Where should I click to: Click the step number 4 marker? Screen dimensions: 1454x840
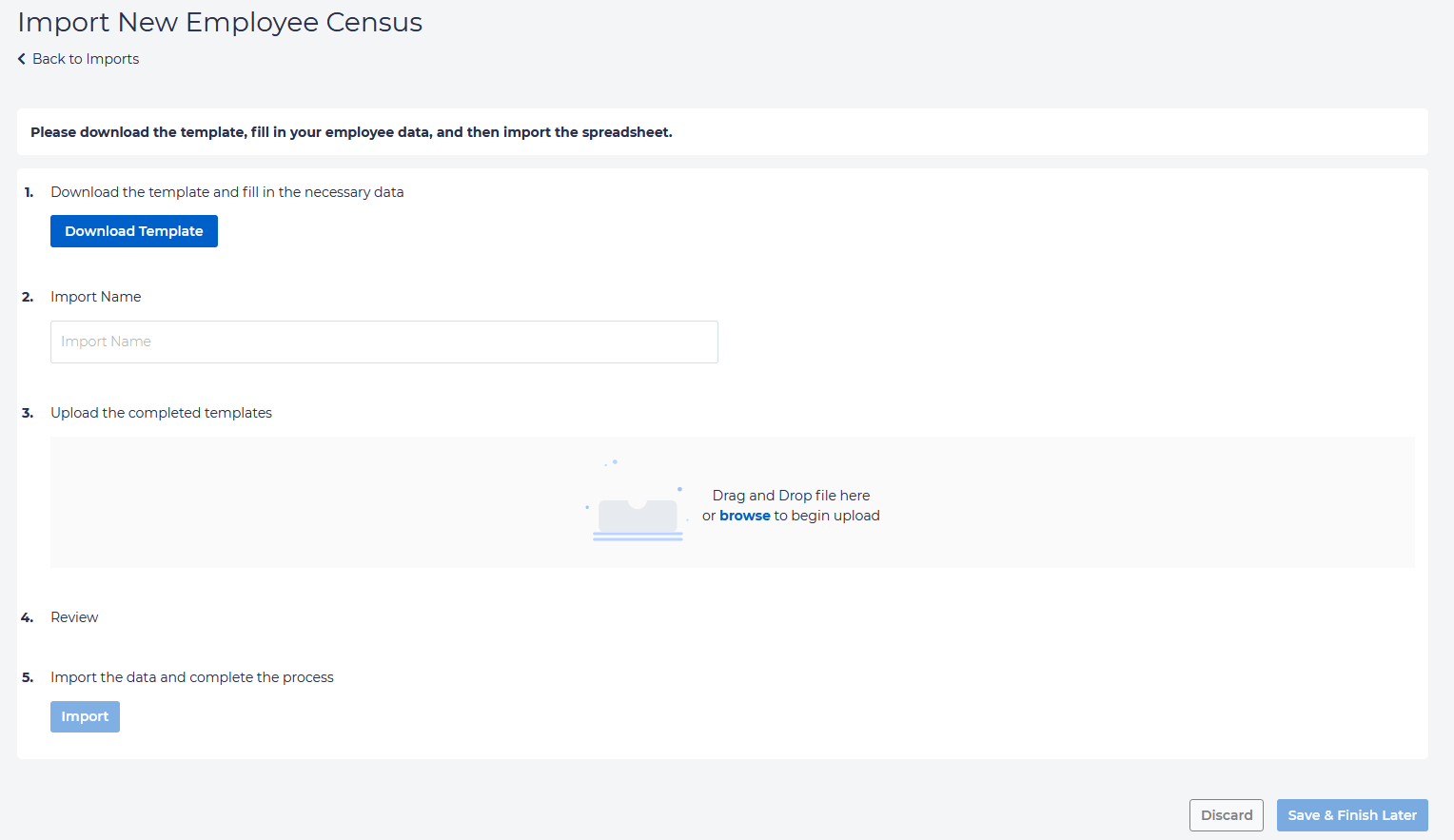coord(28,617)
